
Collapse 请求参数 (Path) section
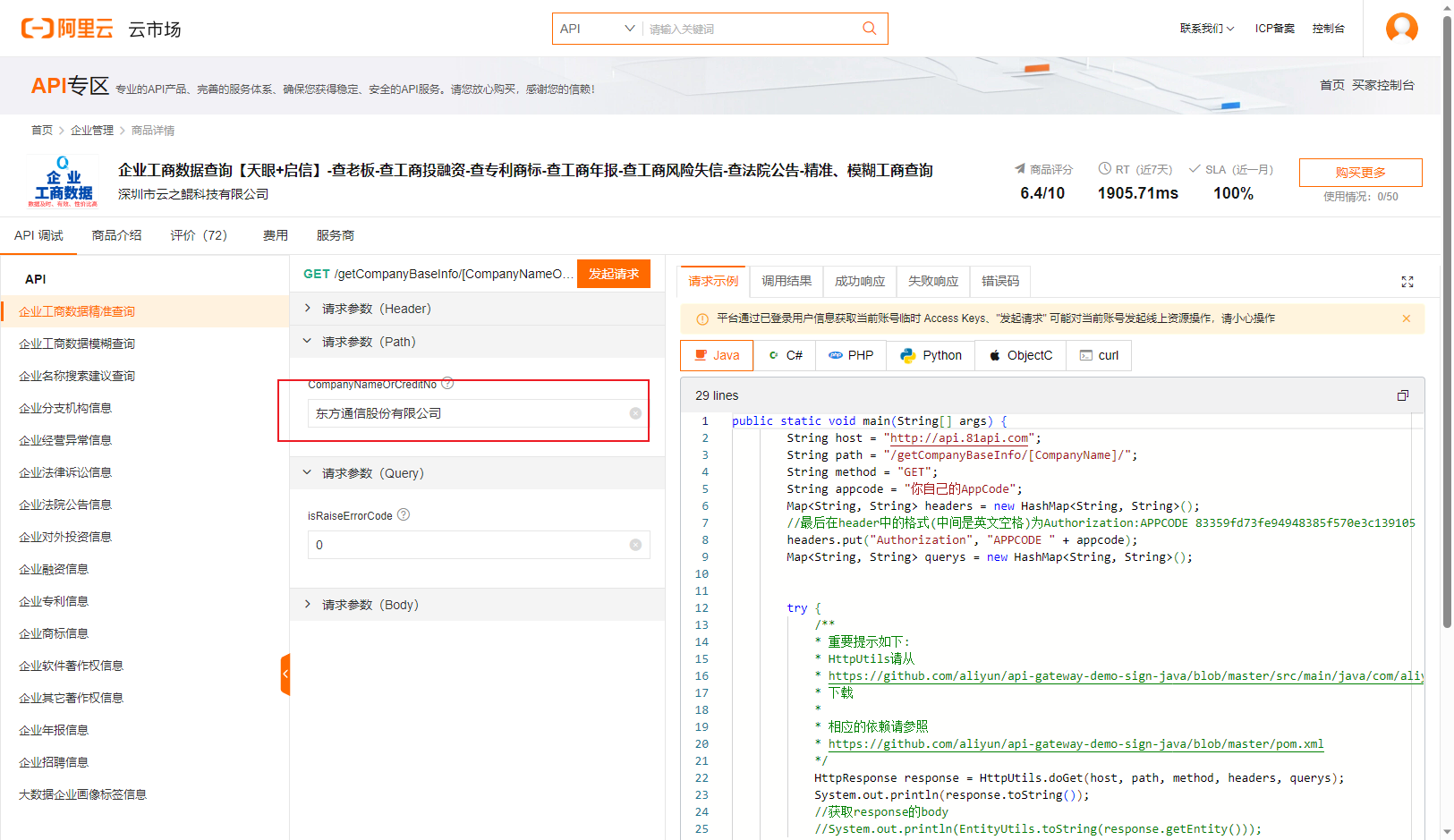point(477,342)
